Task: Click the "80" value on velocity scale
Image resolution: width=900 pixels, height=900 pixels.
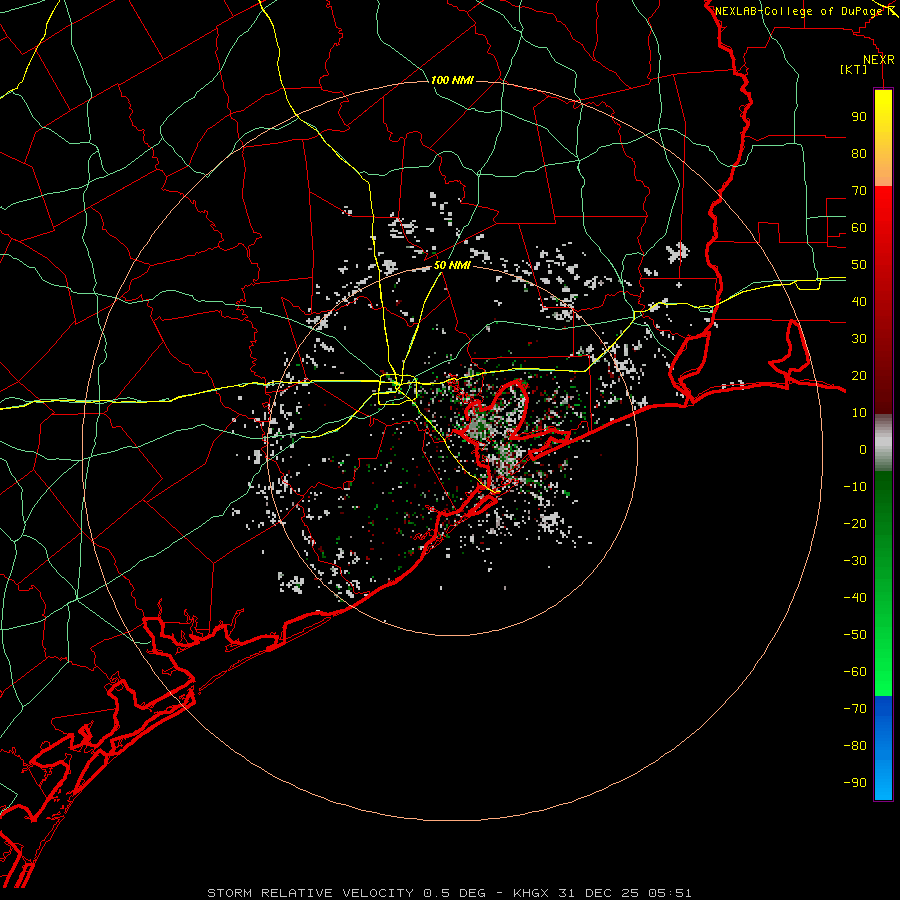Action: [859, 153]
